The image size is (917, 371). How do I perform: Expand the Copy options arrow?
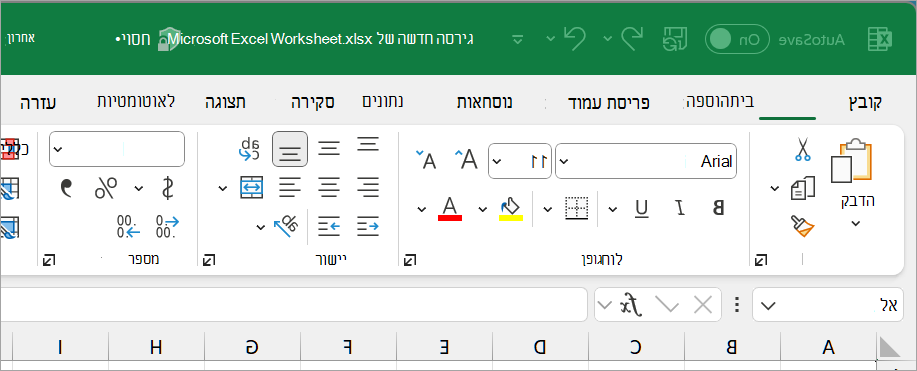tap(774, 188)
